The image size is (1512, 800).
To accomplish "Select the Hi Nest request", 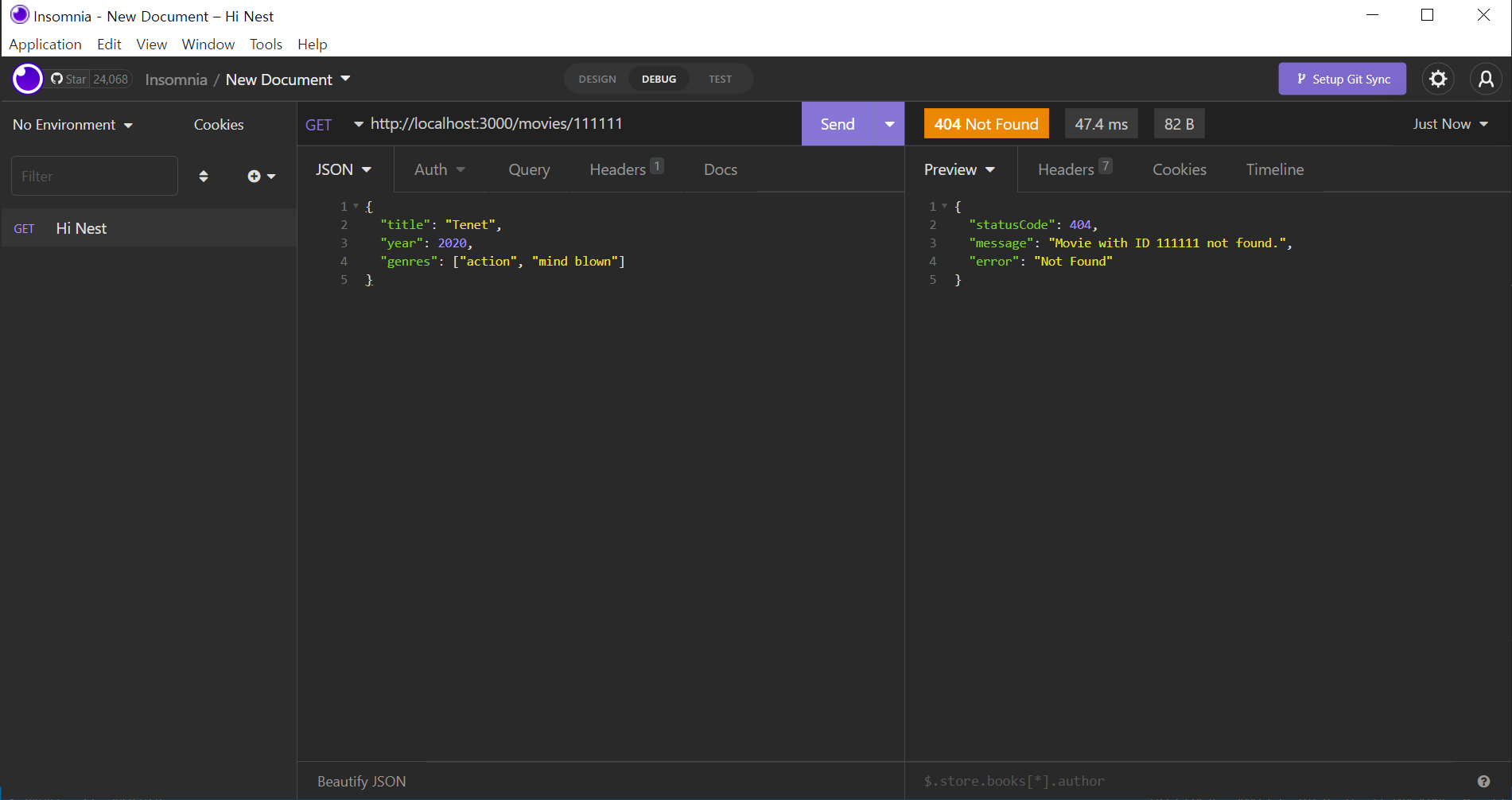I will [x=149, y=228].
